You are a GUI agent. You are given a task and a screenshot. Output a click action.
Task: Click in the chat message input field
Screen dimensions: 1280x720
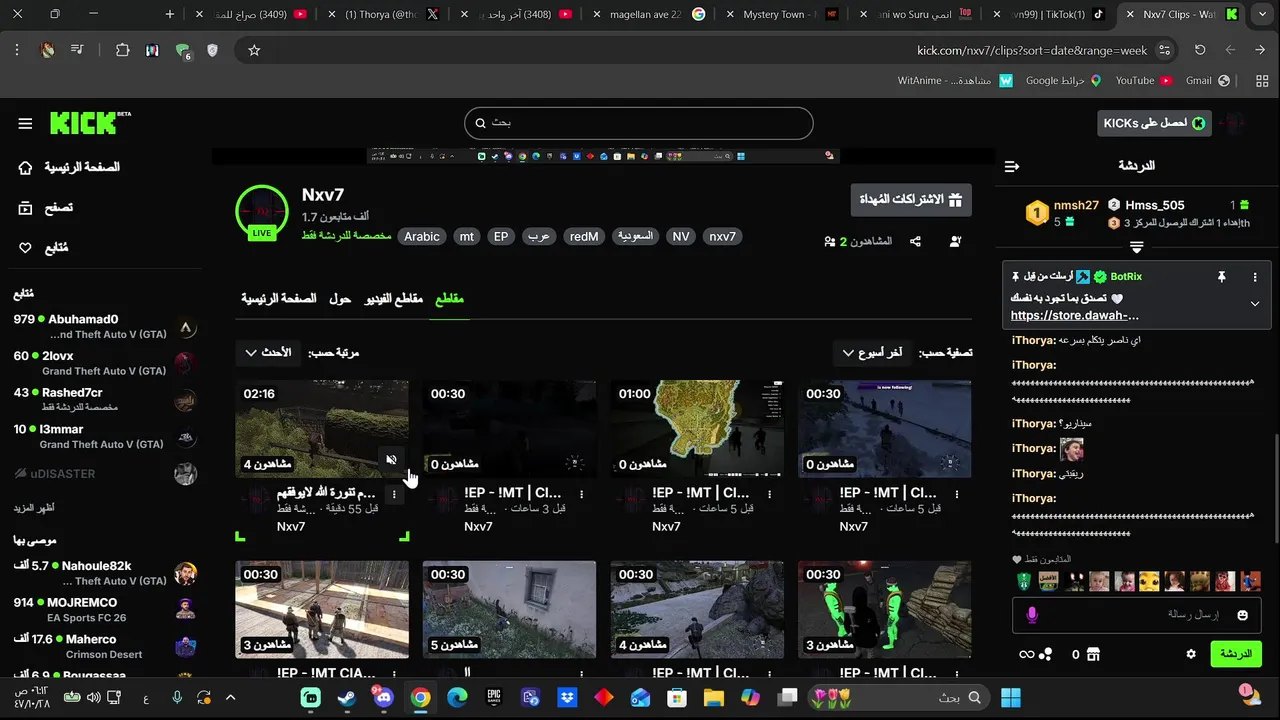point(1137,615)
